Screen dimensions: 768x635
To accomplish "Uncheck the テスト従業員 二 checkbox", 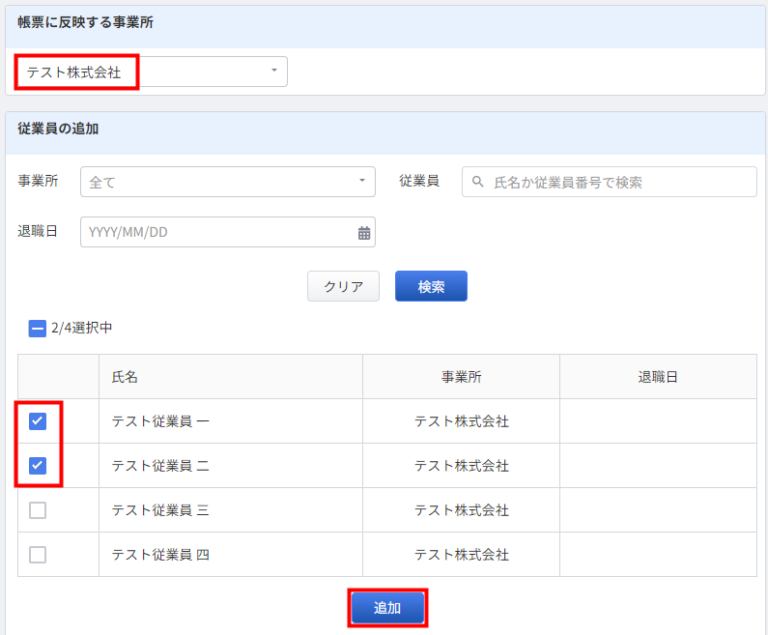I will (x=37, y=465).
